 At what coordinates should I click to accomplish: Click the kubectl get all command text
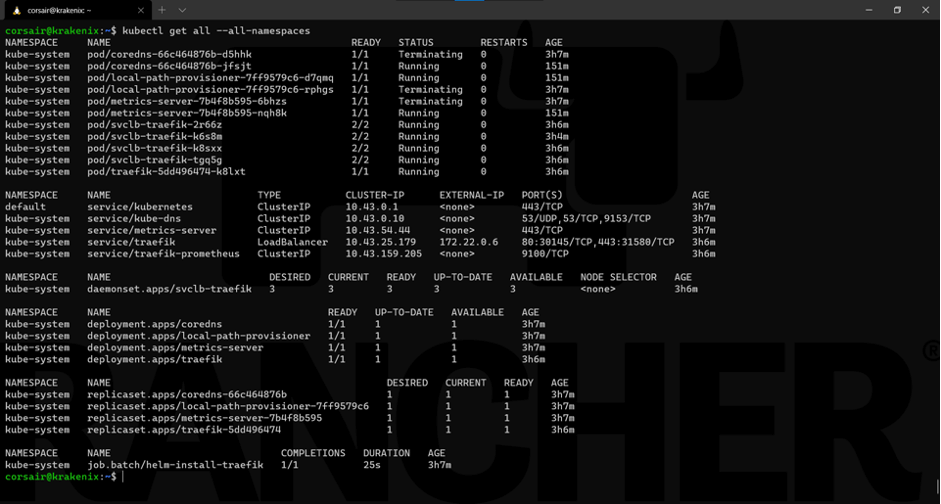[x=216, y=31]
